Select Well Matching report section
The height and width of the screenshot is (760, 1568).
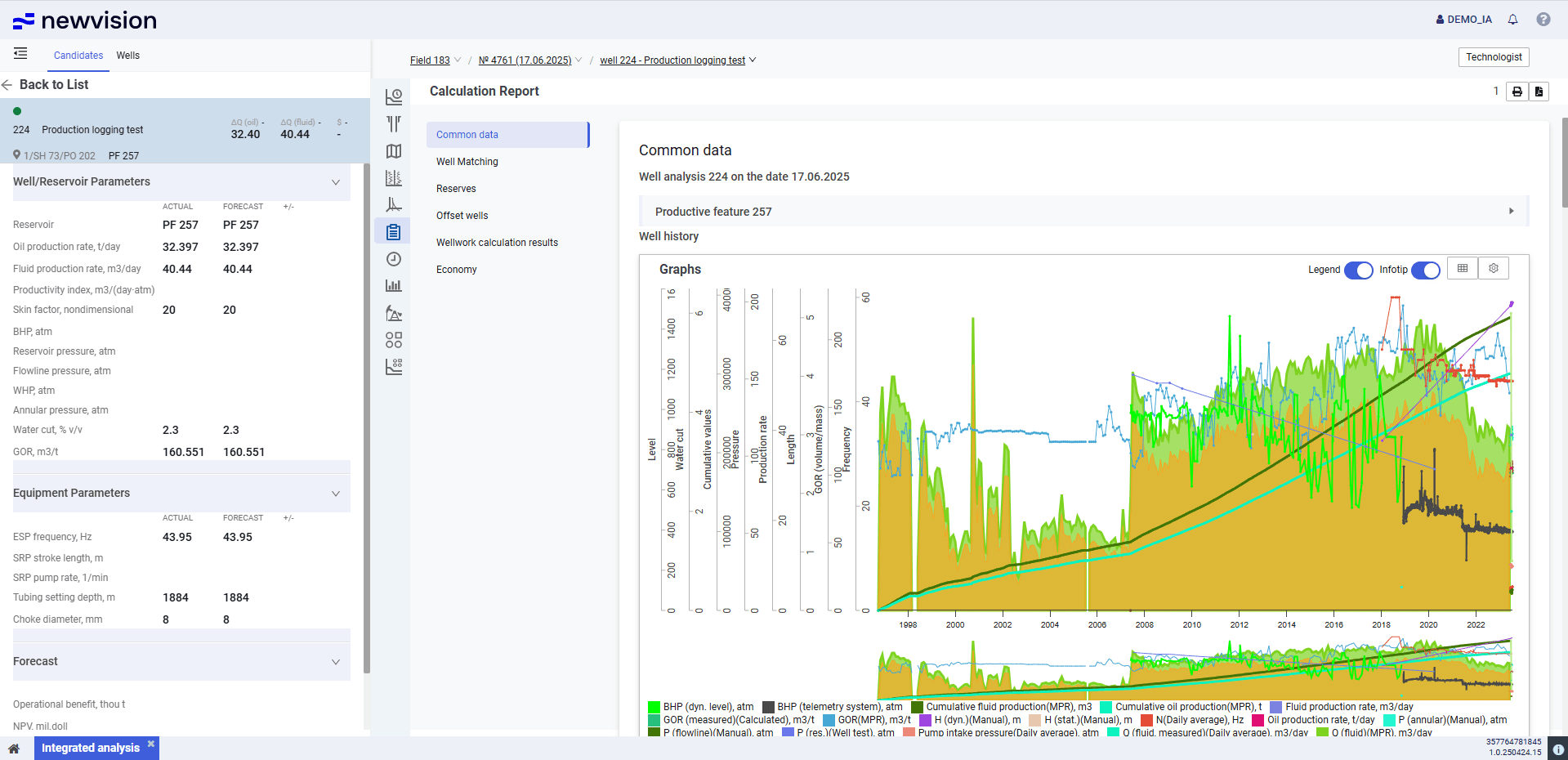pos(467,162)
